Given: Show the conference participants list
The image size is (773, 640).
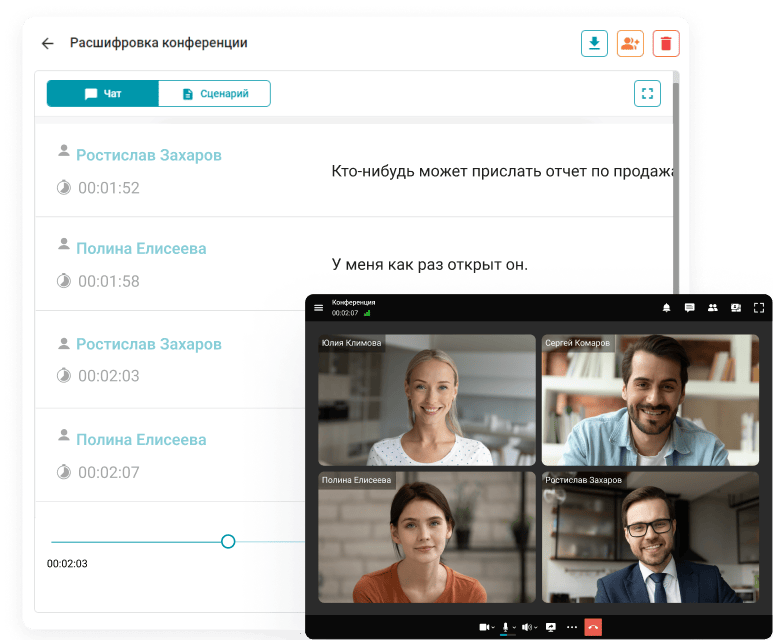Looking at the screenshot, I should (712, 308).
